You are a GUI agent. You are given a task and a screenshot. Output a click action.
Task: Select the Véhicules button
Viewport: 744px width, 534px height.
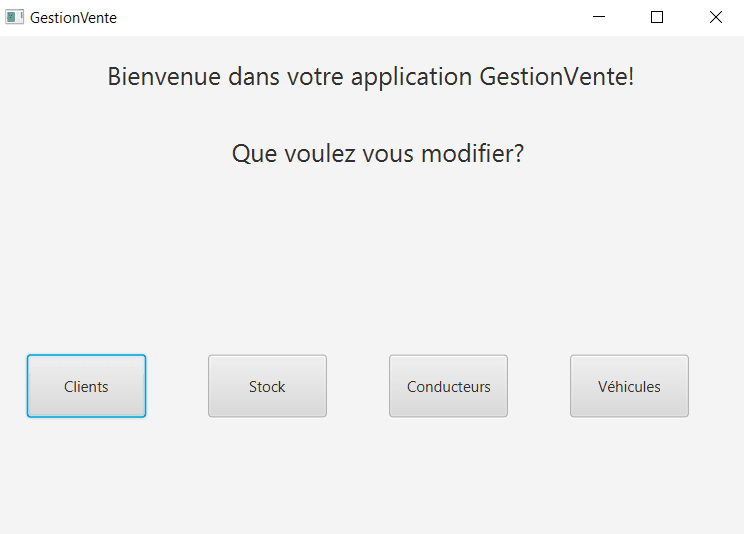[629, 386]
